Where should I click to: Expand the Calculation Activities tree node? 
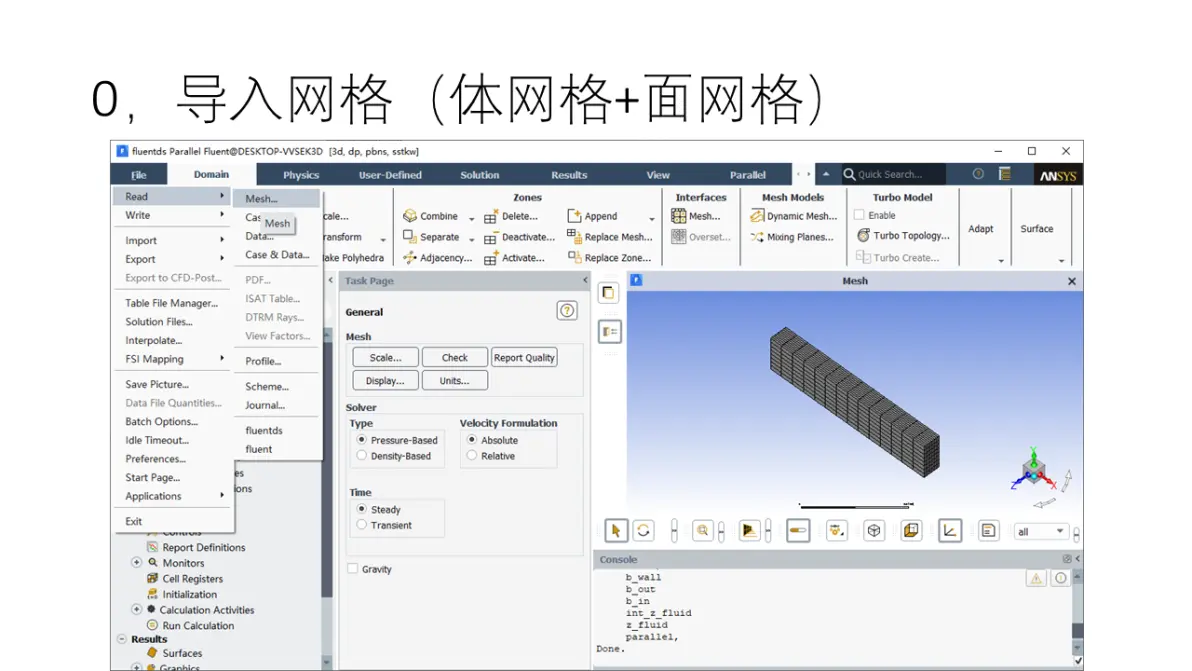[136, 609]
